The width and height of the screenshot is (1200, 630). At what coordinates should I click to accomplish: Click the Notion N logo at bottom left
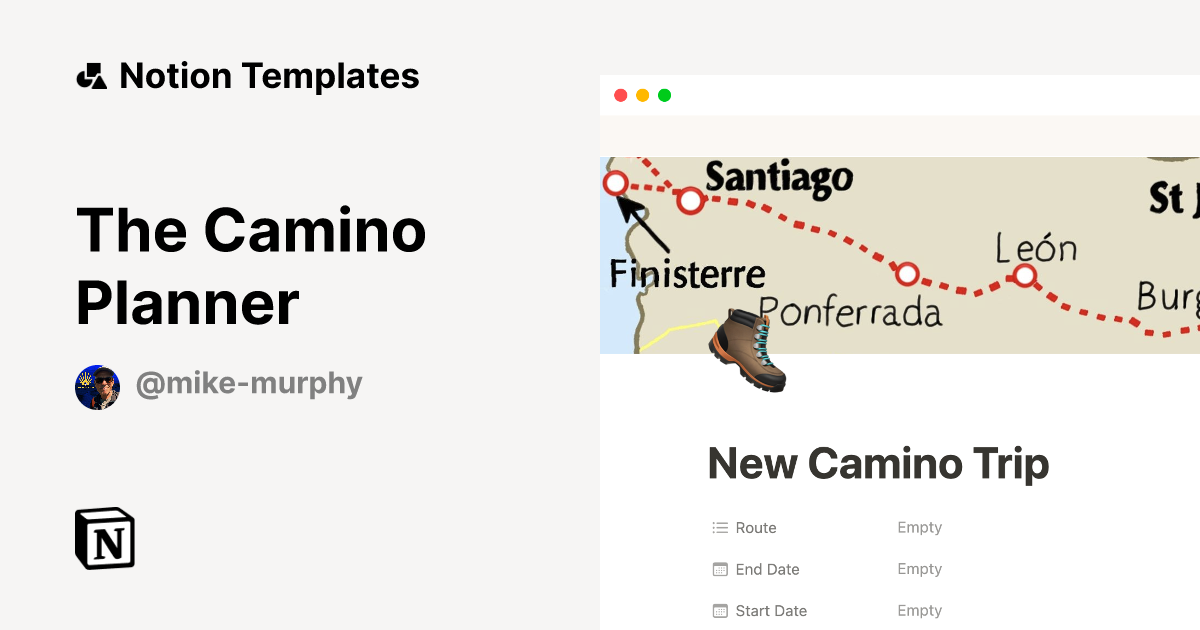pos(104,538)
